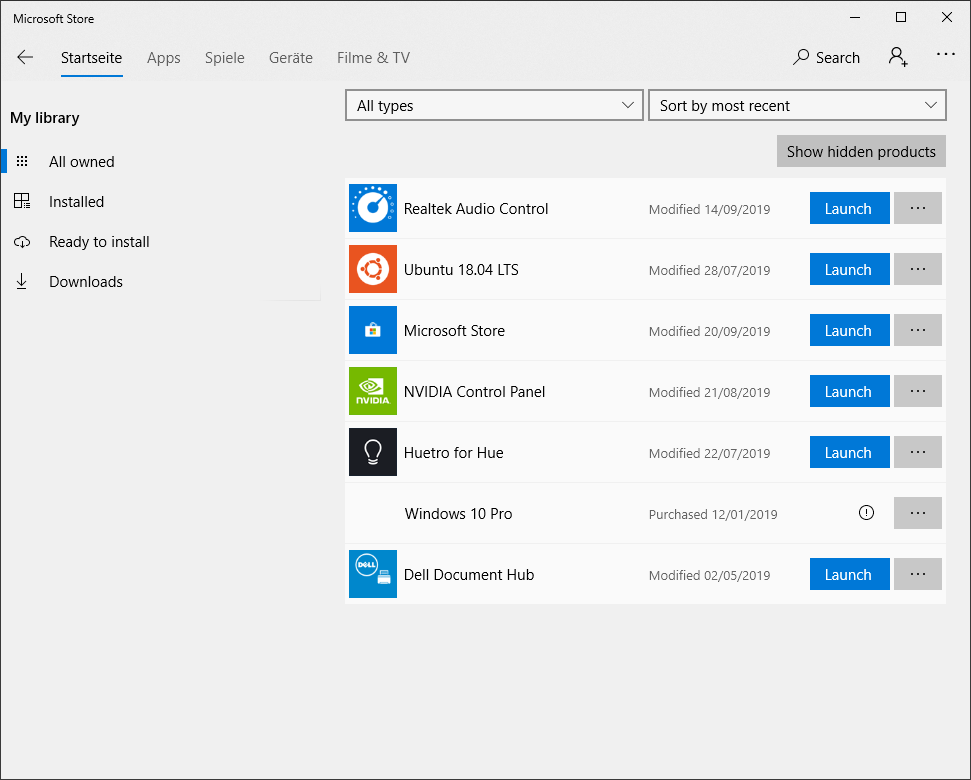The width and height of the screenshot is (971, 780).
Task: Click the Realtek Audio Control app icon
Action: tap(373, 208)
